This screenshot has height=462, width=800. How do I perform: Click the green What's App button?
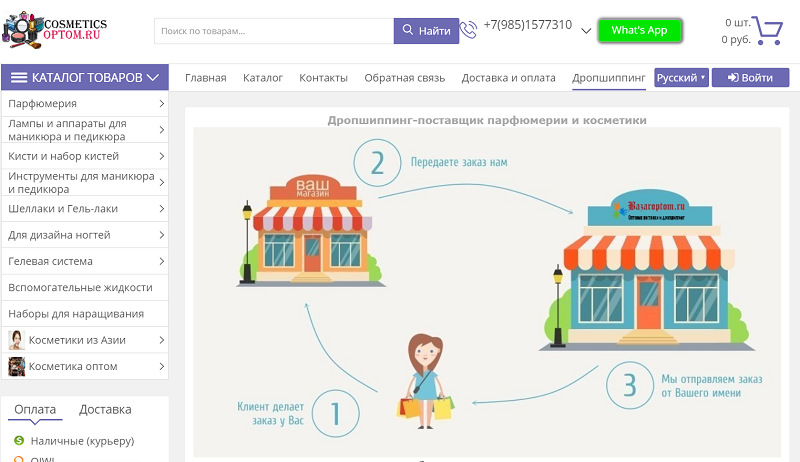[640, 31]
